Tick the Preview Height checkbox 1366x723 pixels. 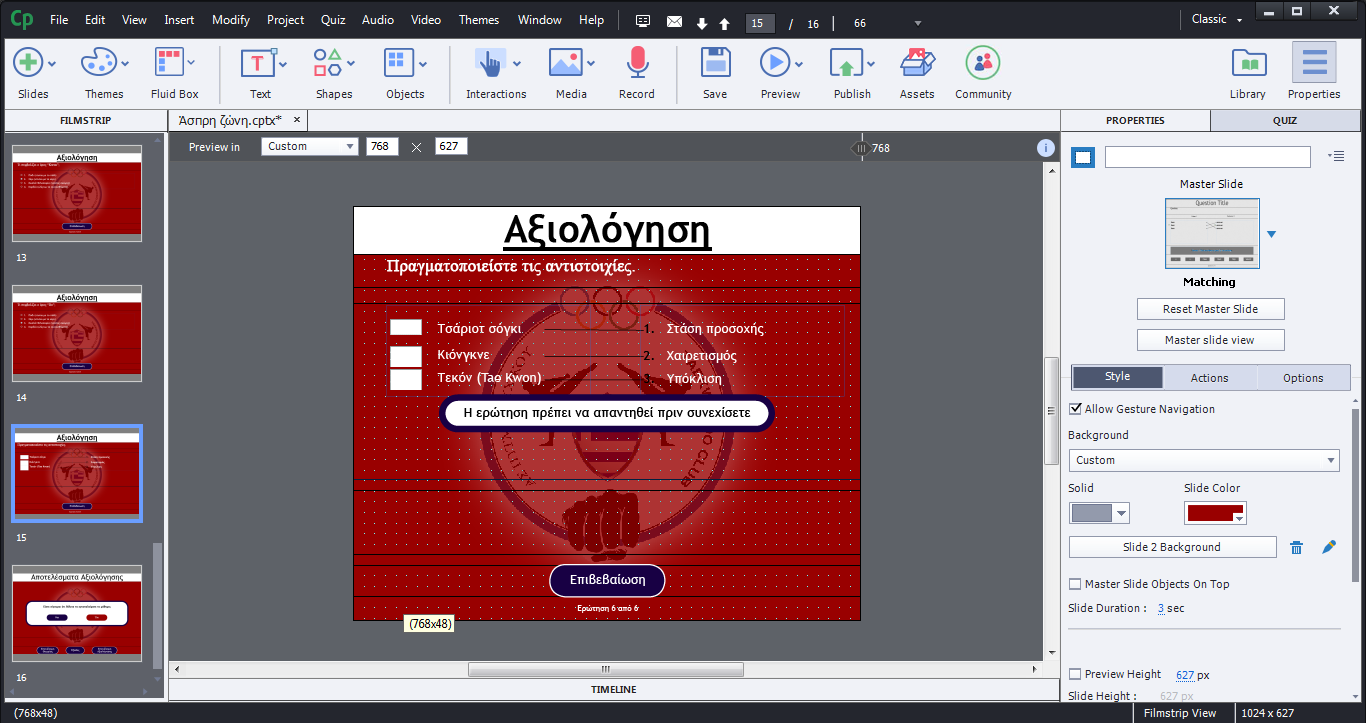(1075, 674)
